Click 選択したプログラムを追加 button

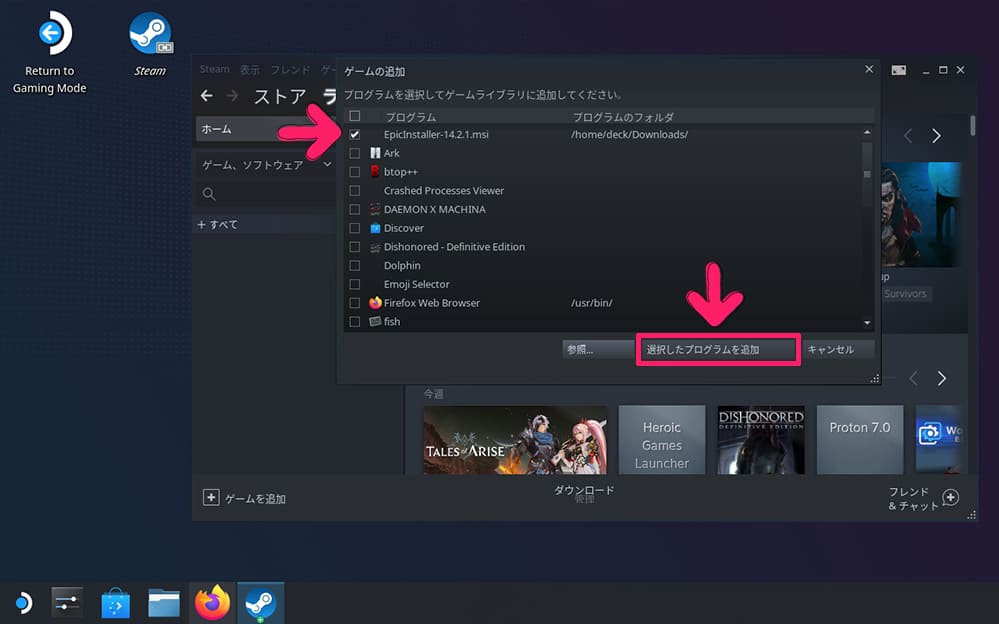pyautogui.click(x=718, y=349)
